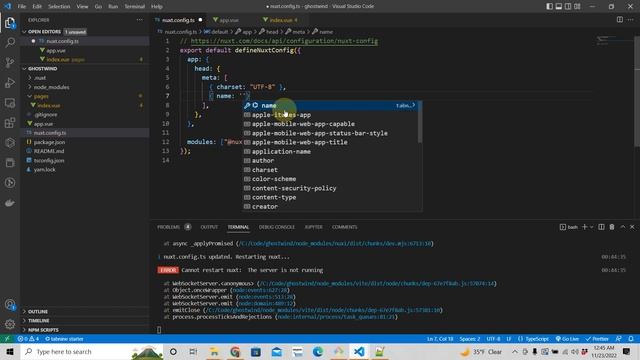
Task: Open the new terminal launch profile dropdown
Action: pyautogui.click(x=591, y=227)
